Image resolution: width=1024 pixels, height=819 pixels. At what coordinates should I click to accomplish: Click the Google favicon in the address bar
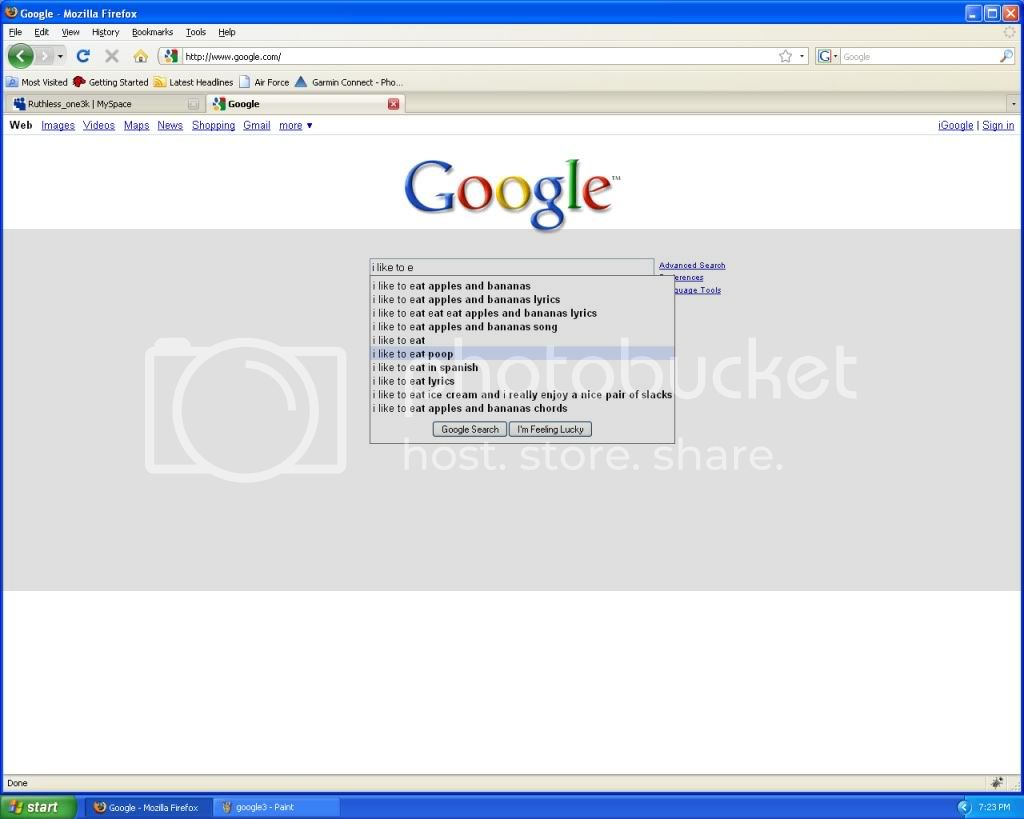tap(170, 56)
